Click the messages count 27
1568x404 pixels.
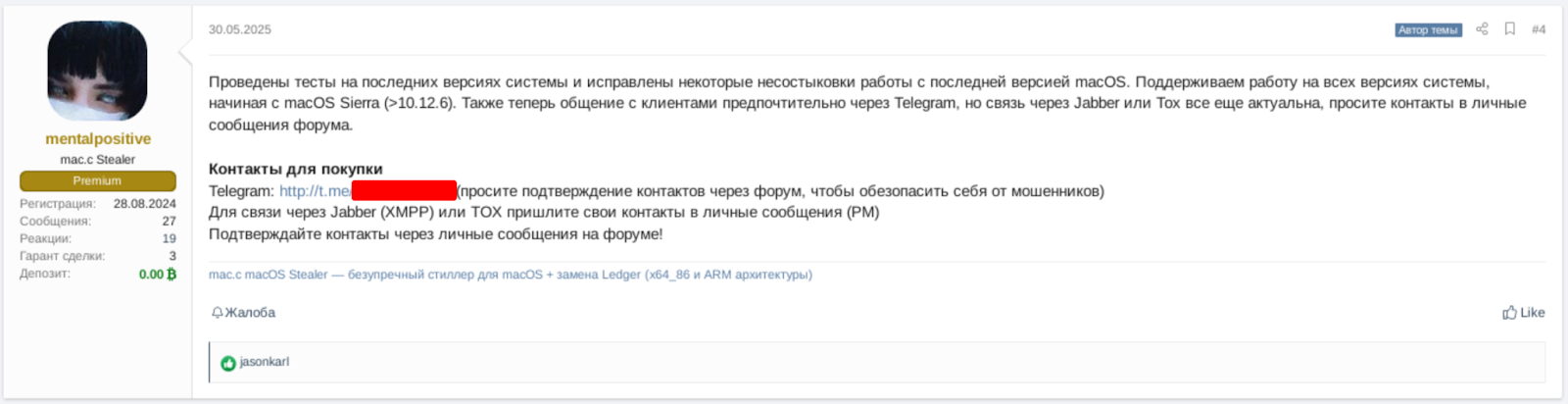[170, 221]
